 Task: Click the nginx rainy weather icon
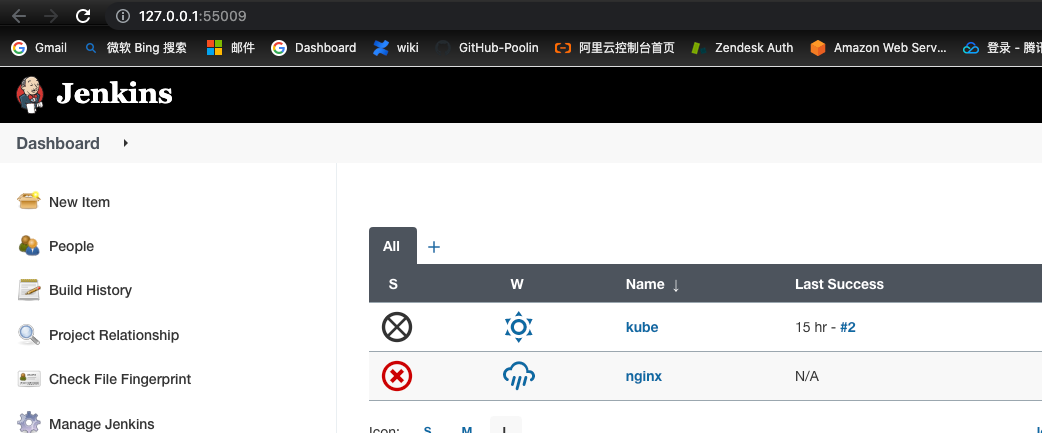coord(518,377)
